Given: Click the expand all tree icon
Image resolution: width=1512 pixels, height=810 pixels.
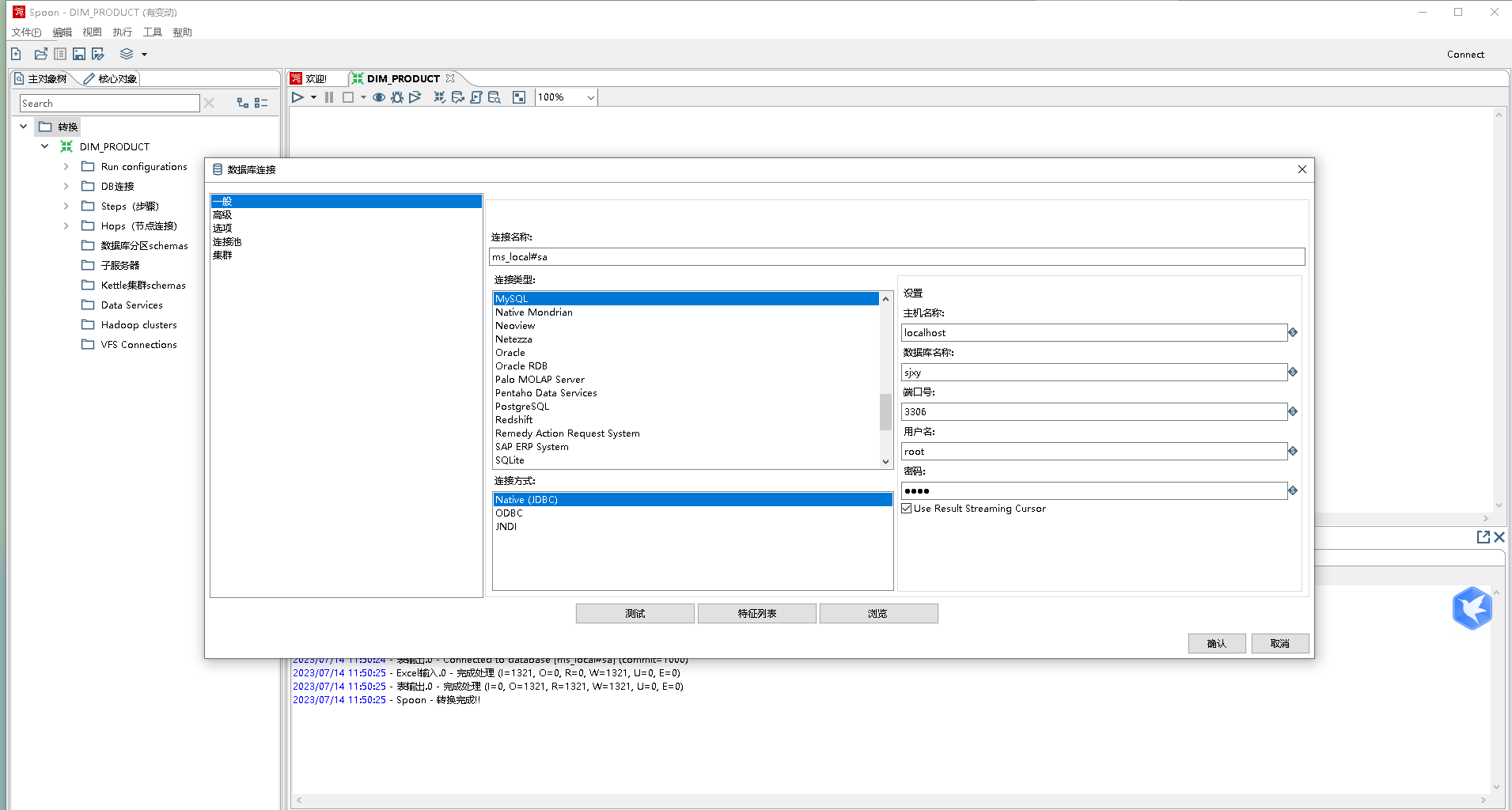Looking at the screenshot, I should point(243,103).
